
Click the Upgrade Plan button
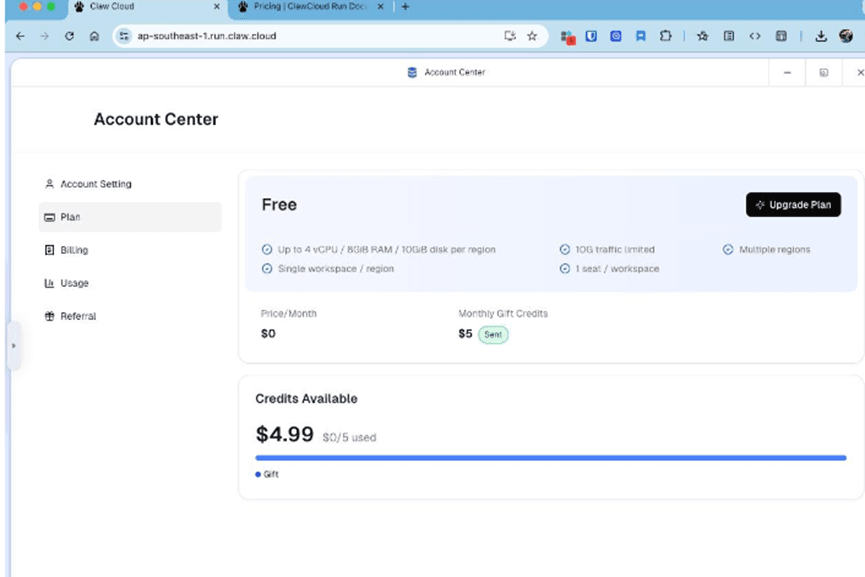793,205
